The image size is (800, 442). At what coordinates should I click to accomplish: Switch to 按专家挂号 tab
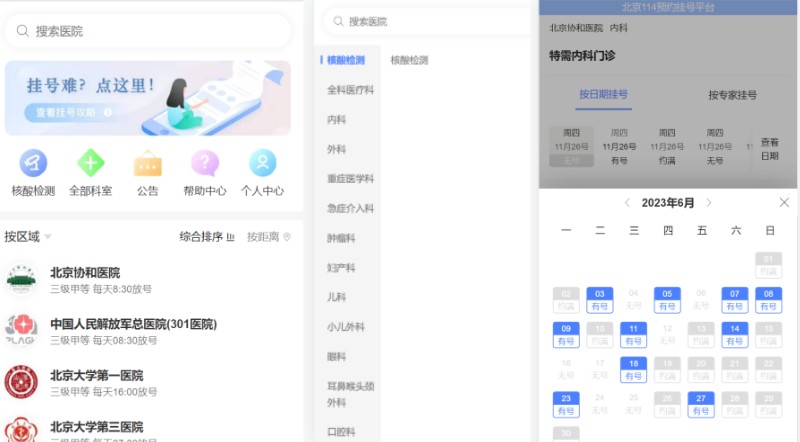pos(733,95)
